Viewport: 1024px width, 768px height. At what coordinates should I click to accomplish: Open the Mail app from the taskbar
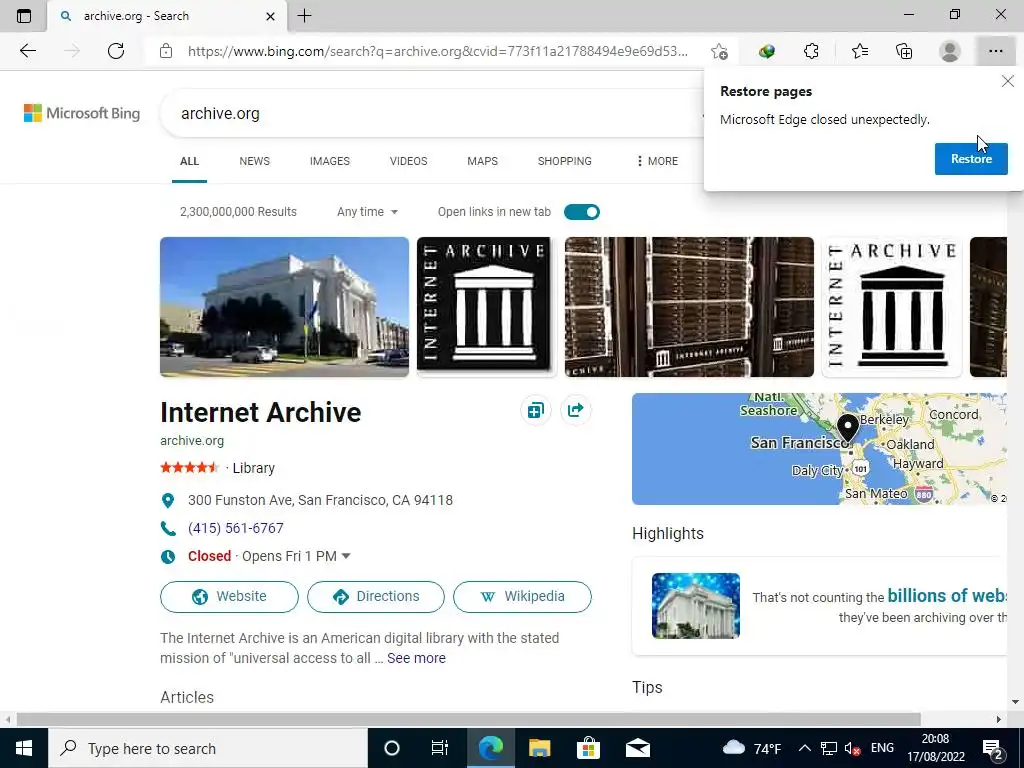click(637, 748)
